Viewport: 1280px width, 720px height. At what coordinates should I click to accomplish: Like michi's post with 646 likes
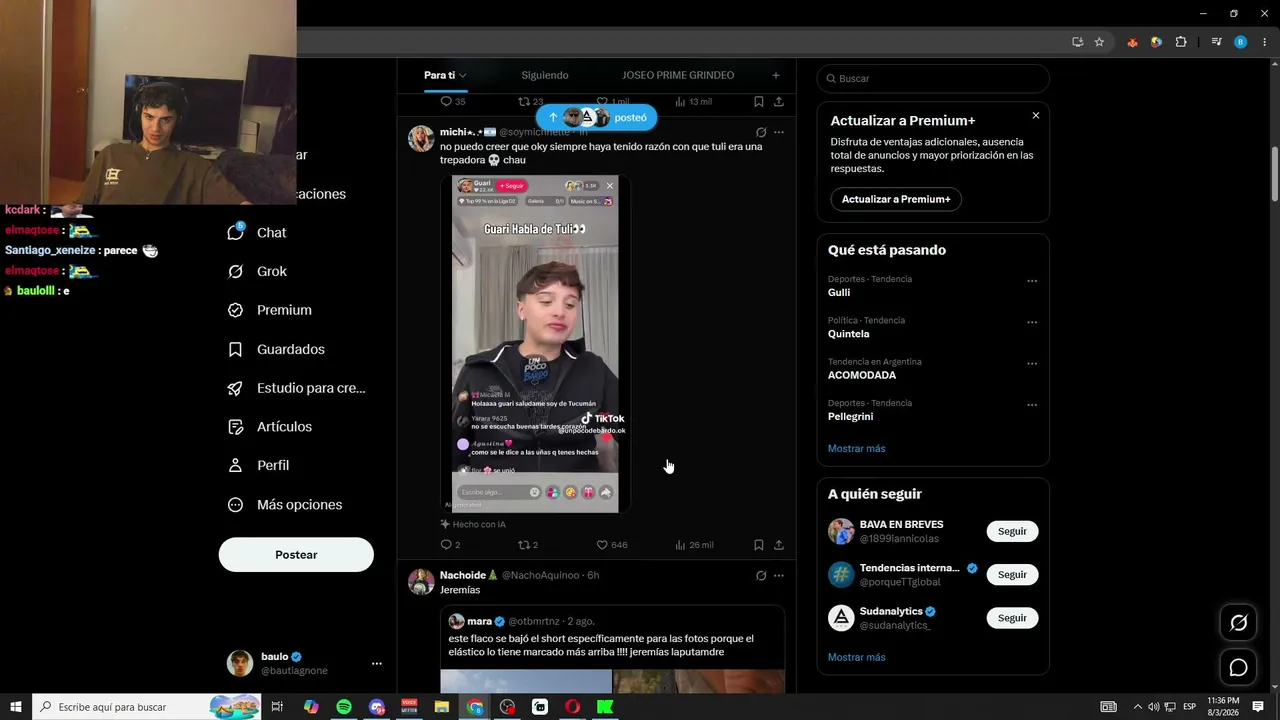[612, 545]
